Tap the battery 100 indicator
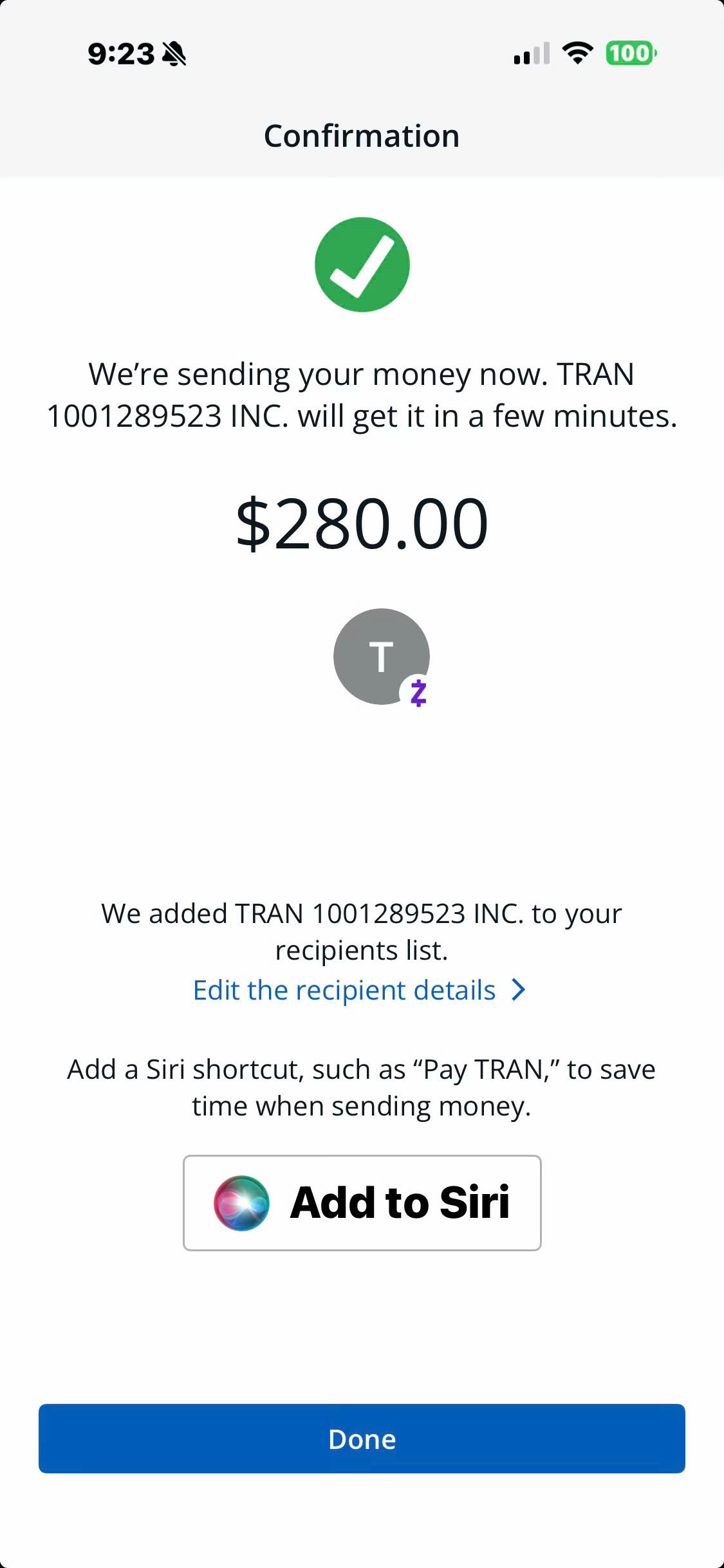Screen dimensions: 724x1568 [631, 53]
